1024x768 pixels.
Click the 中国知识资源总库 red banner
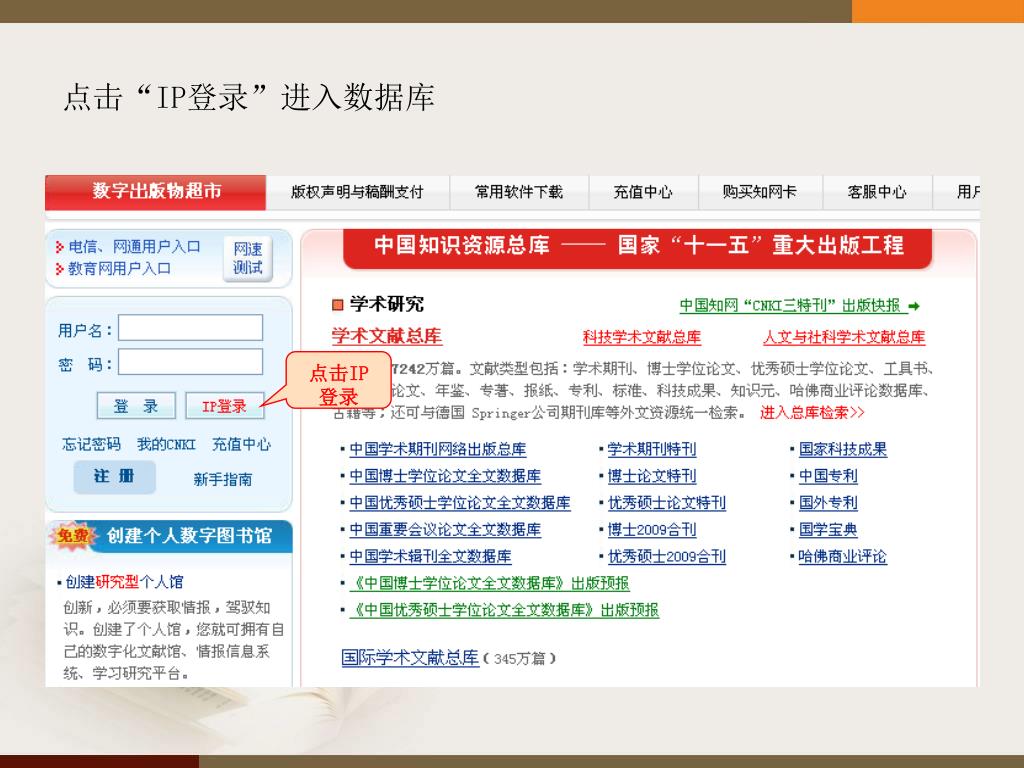click(x=637, y=247)
